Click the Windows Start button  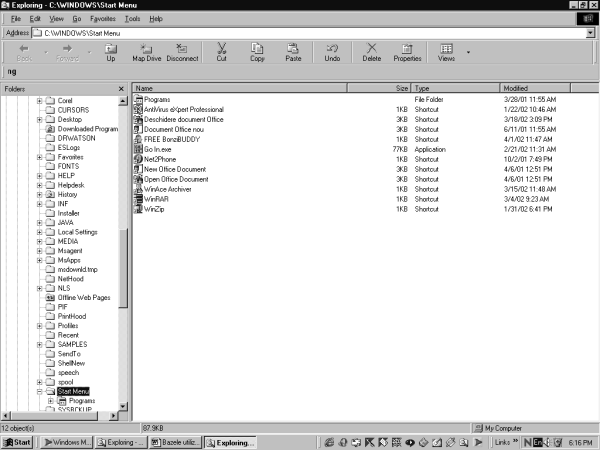click(x=17, y=442)
